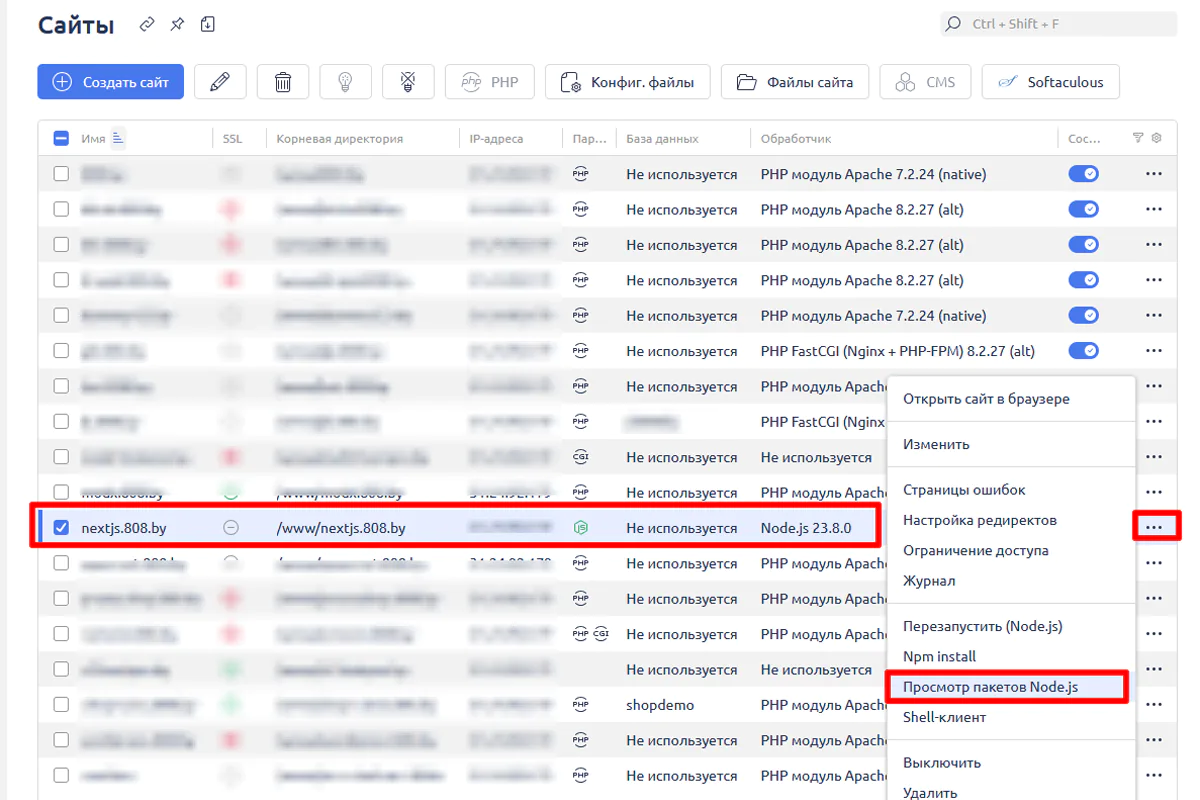Click the trash can delete icon

tap(283, 82)
